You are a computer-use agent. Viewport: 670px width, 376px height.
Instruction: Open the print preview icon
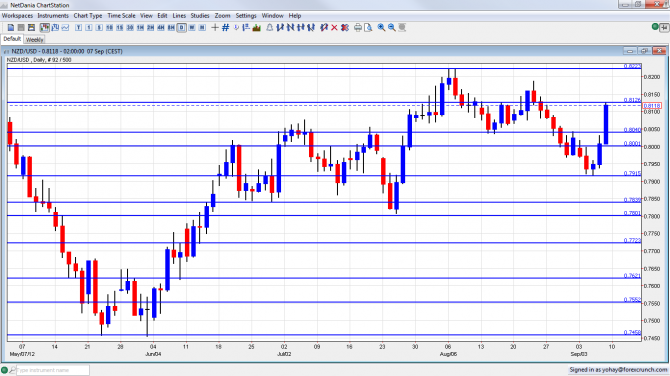(368, 27)
